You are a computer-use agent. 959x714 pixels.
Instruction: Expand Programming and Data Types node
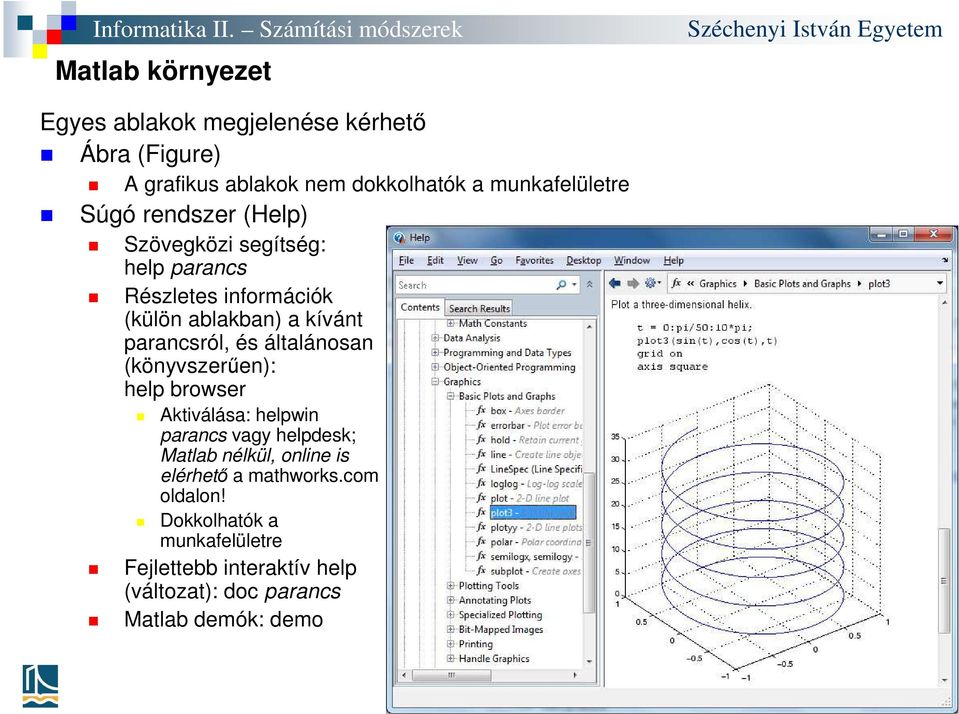click(x=435, y=352)
